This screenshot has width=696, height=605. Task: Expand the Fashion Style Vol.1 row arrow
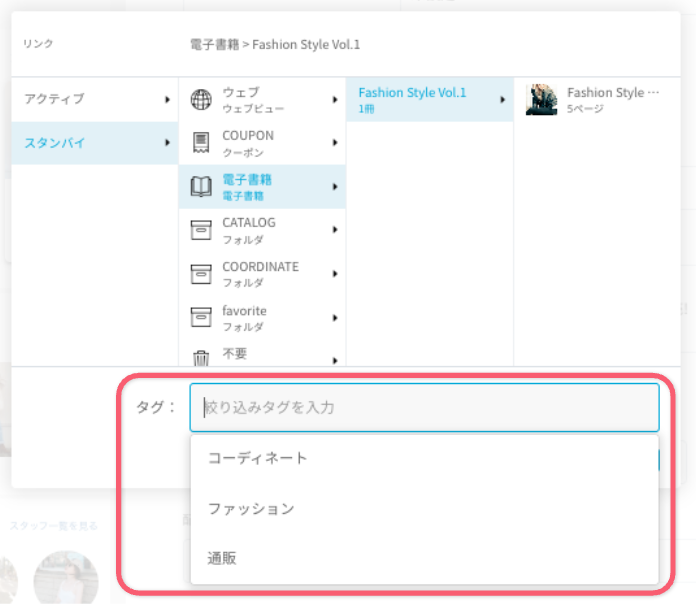click(x=502, y=99)
